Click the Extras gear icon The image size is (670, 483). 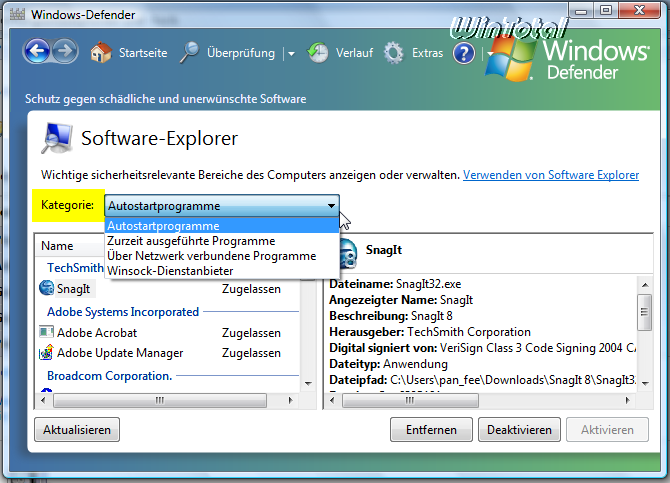coord(394,53)
